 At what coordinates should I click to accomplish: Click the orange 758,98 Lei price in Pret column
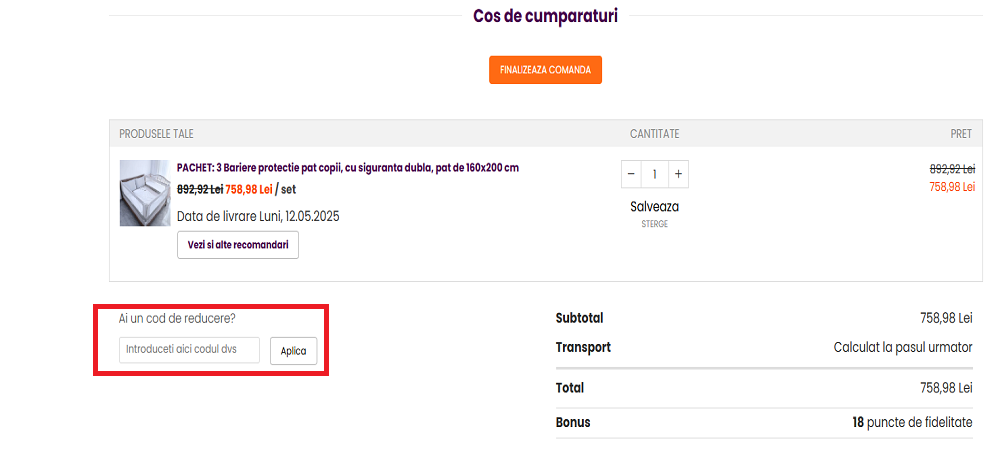[951, 187]
